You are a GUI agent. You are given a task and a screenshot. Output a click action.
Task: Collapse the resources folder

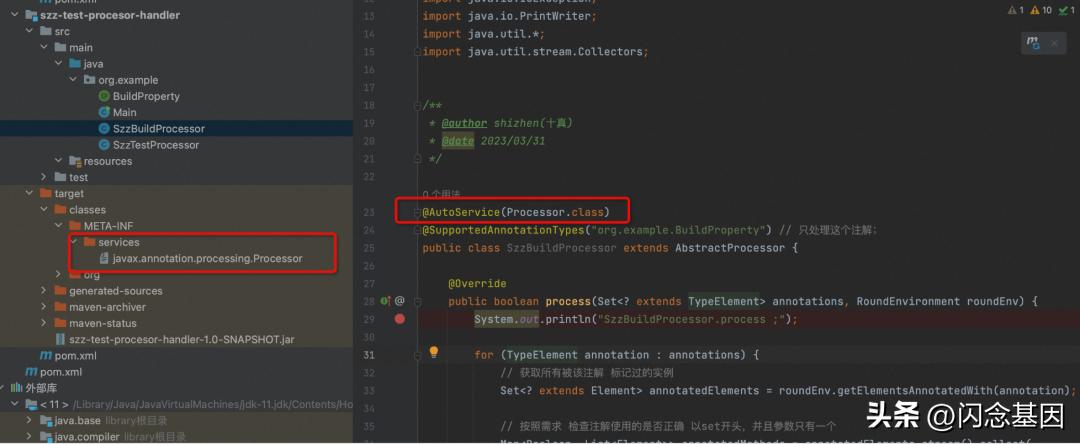point(59,161)
